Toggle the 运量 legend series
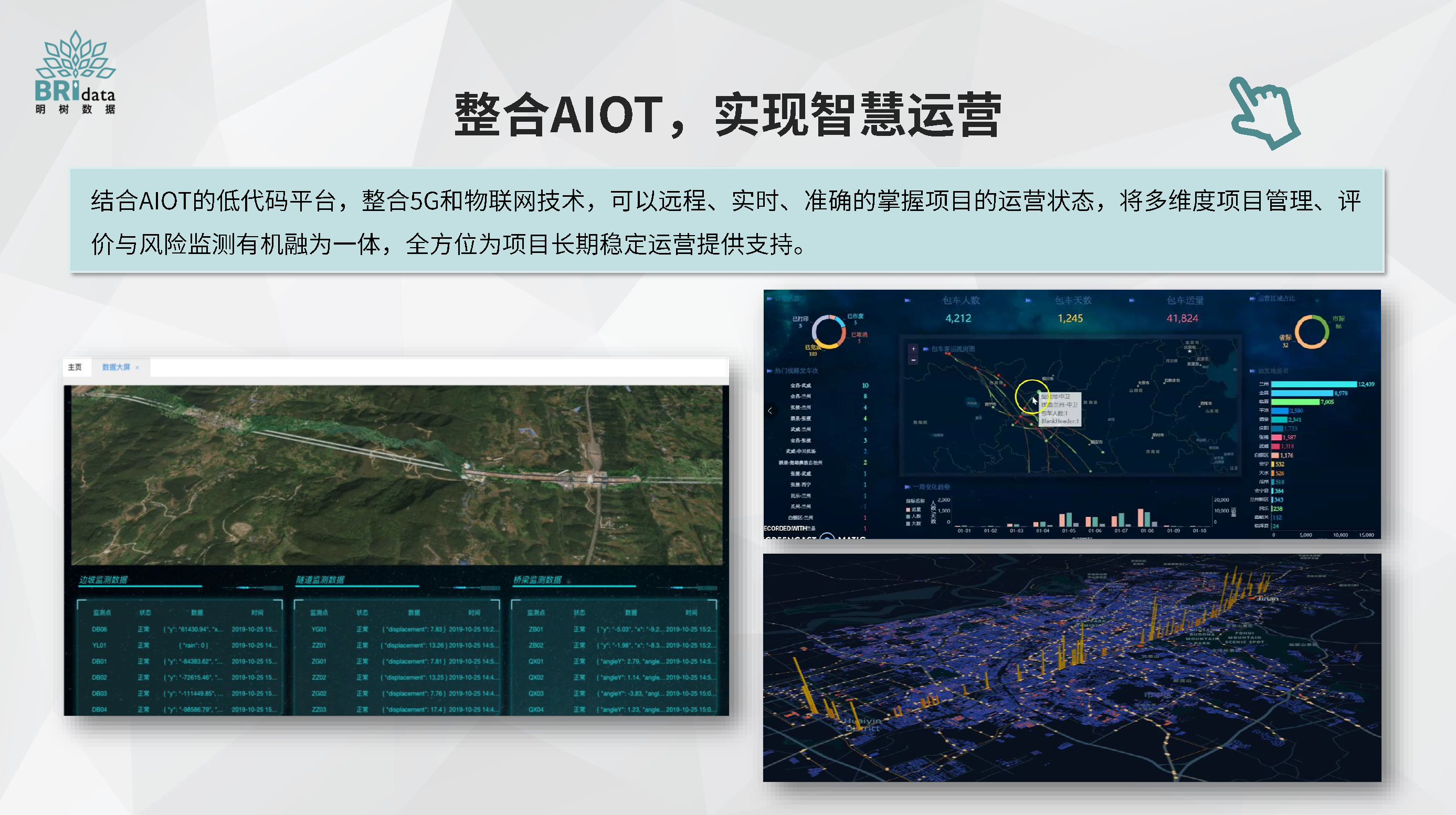 [913, 509]
